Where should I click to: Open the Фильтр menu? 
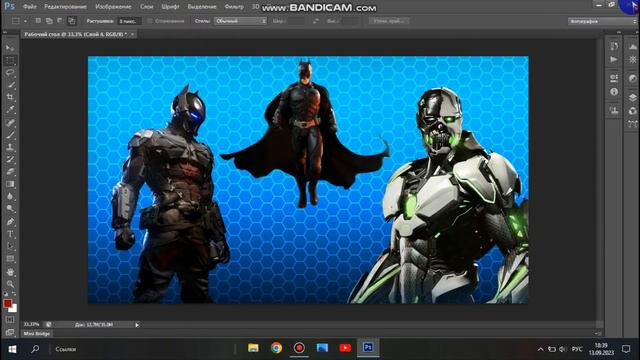234,7
